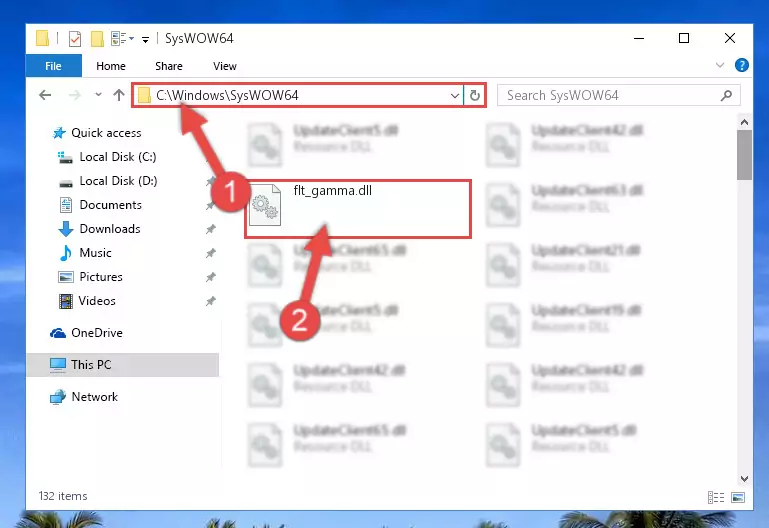Image resolution: width=769 pixels, height=528 pixels.
Task: Open Documents in navigation pane
Action: click(x=110, y=205)
